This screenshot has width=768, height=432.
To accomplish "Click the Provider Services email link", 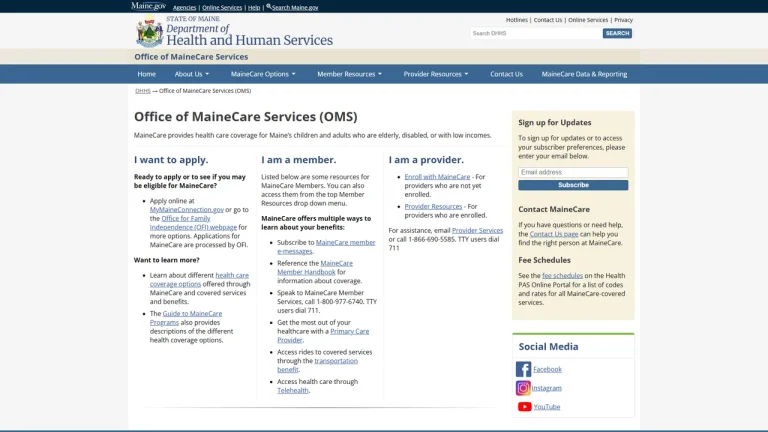I will click(x=477, y=230).
